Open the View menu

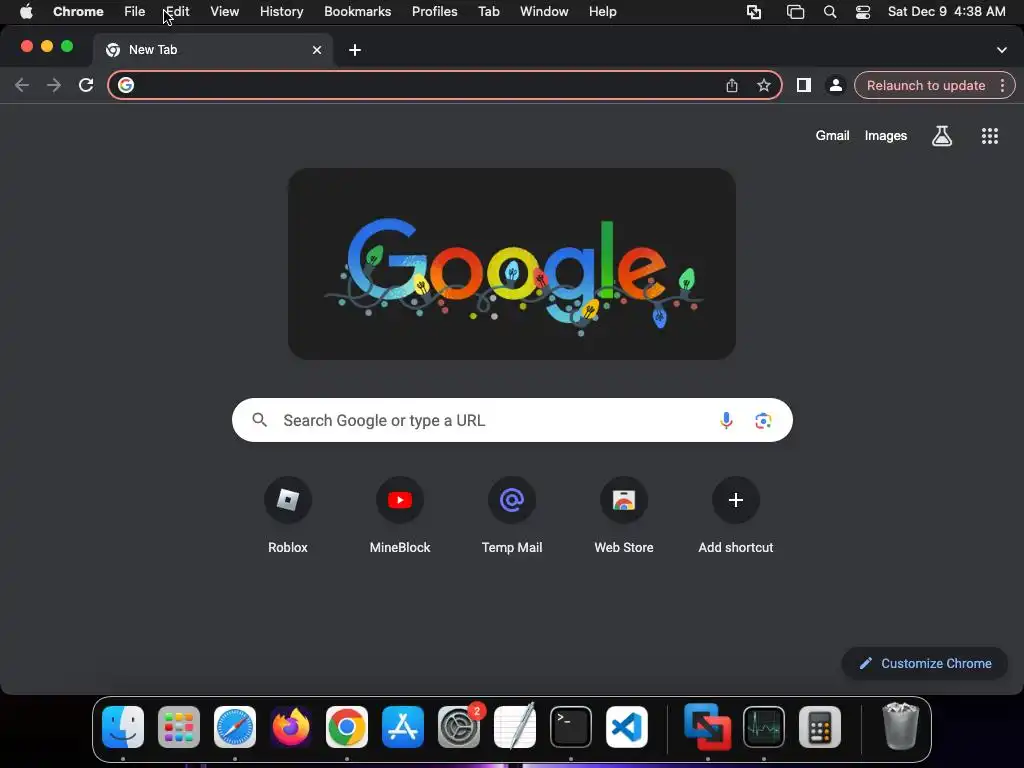pos(224,12)
